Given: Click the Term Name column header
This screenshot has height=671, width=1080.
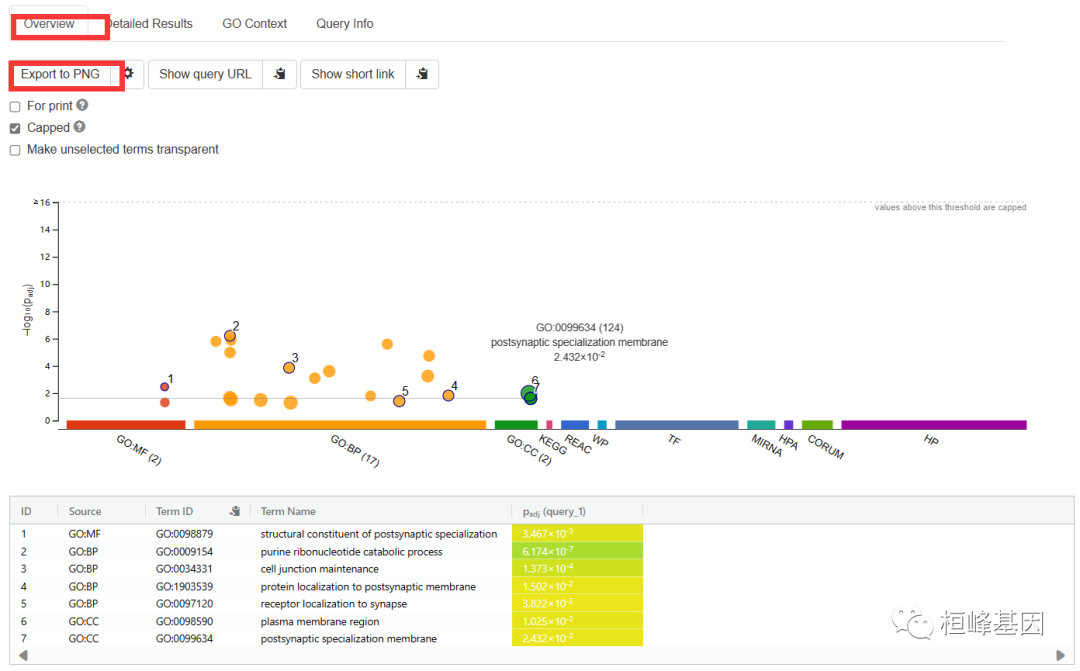Looking at the screenshot, I should click(x=288, y=511).
